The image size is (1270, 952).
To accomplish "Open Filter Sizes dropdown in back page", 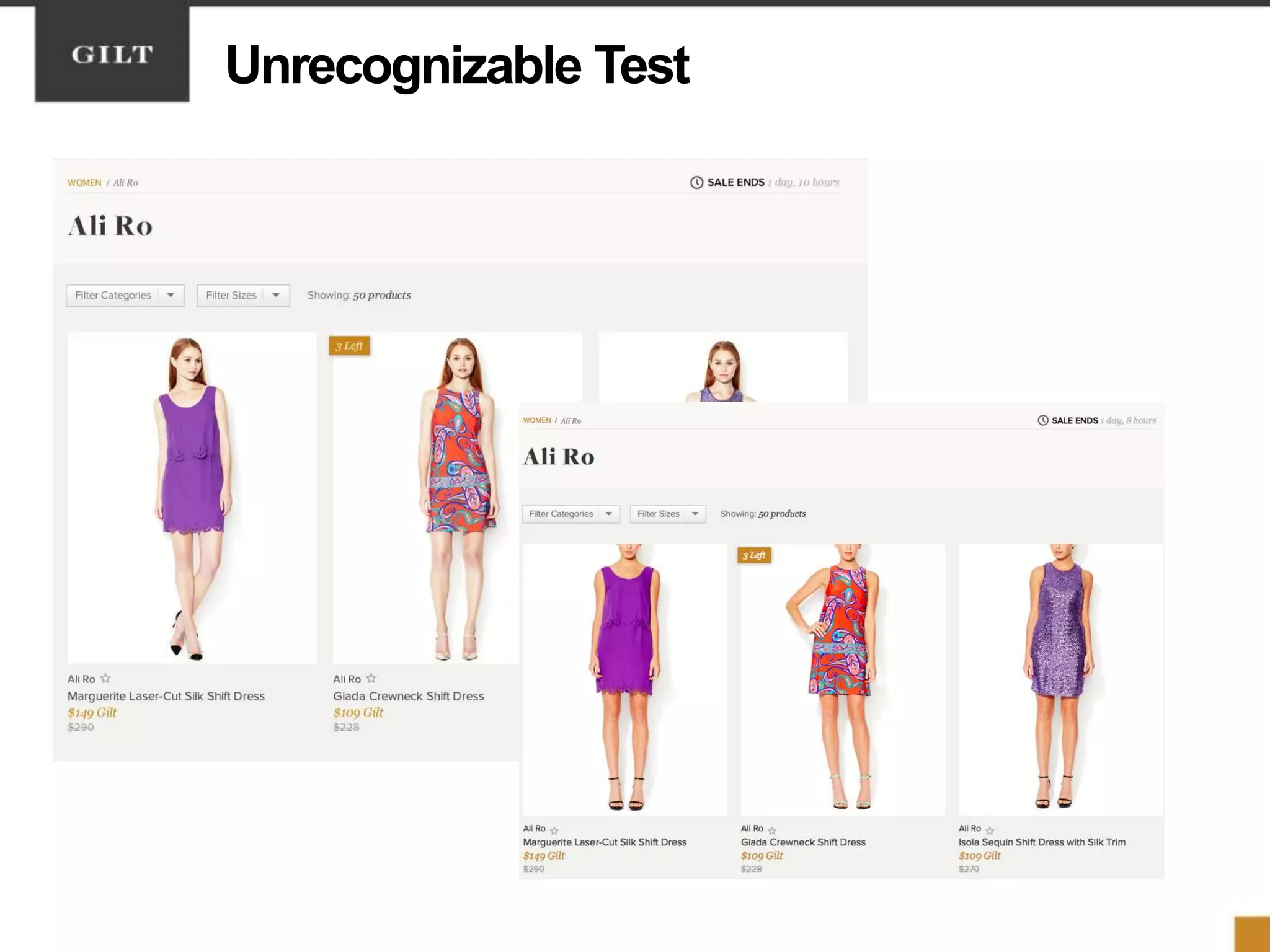I will [x=244, y=295].
